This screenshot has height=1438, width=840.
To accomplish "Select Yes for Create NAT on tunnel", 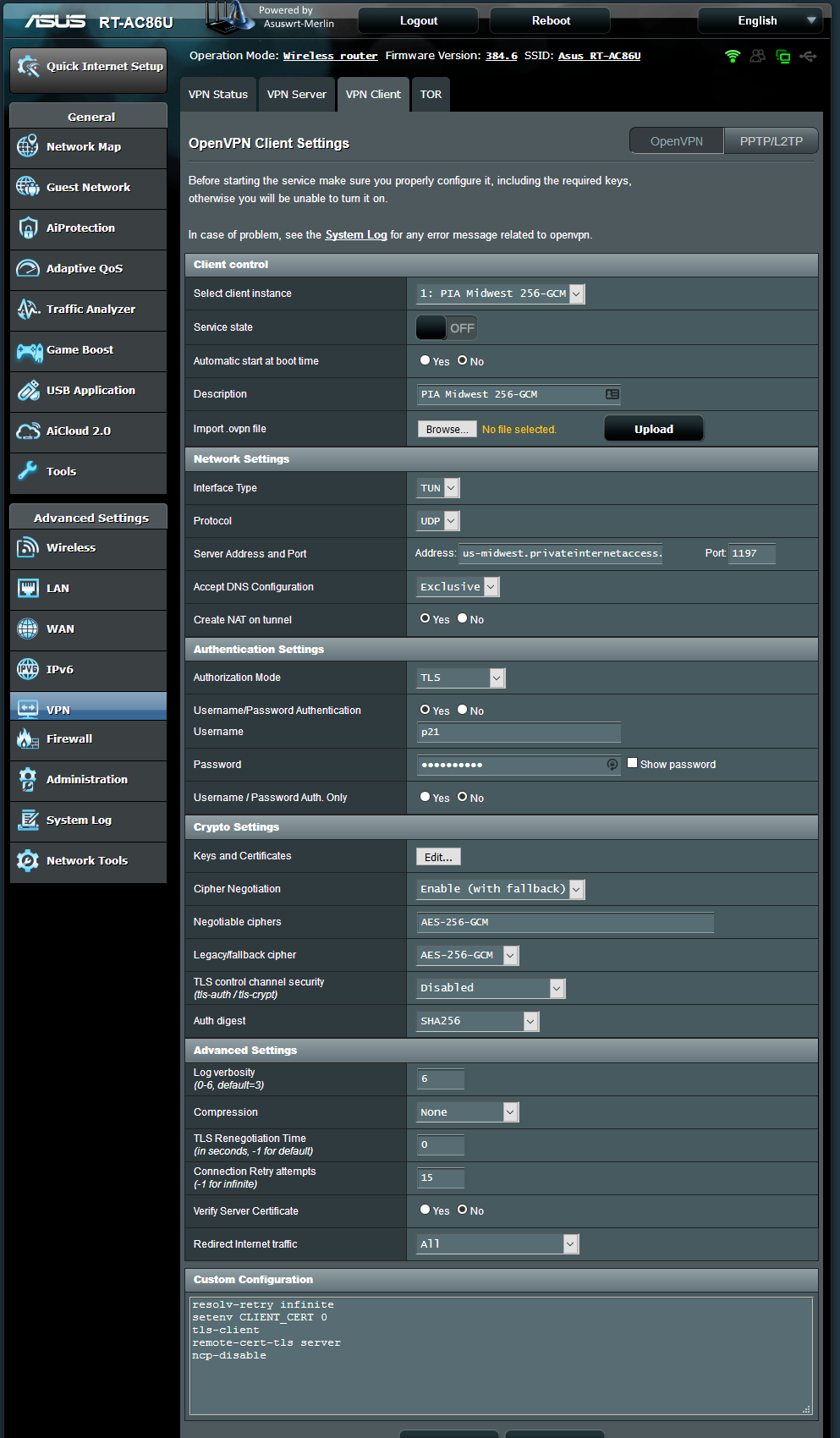I will click(425, 618).
